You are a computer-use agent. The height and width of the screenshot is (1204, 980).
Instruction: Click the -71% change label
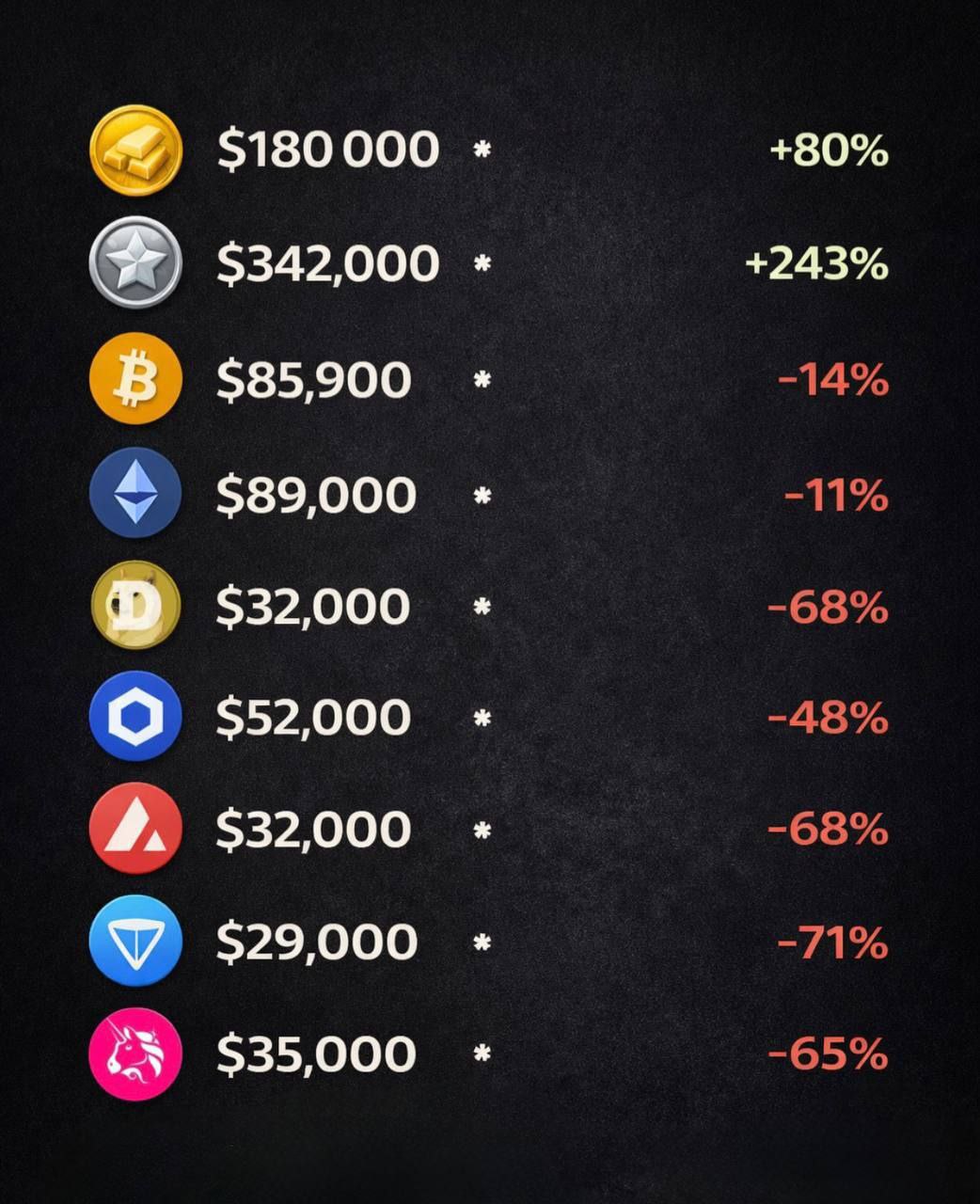tap(833, 943)
